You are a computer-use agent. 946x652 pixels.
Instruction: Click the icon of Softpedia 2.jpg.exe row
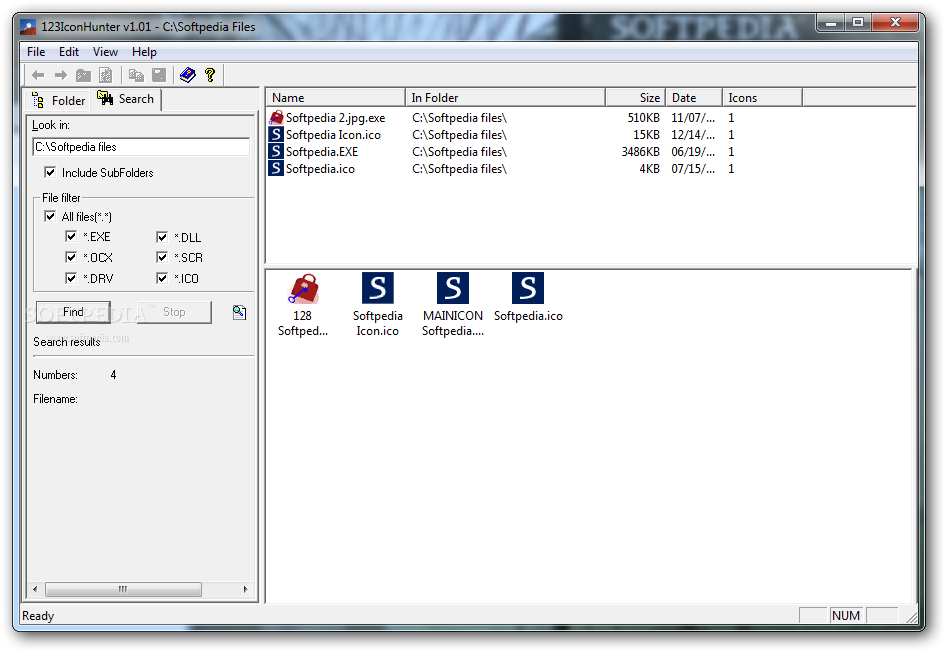point(276,118)
